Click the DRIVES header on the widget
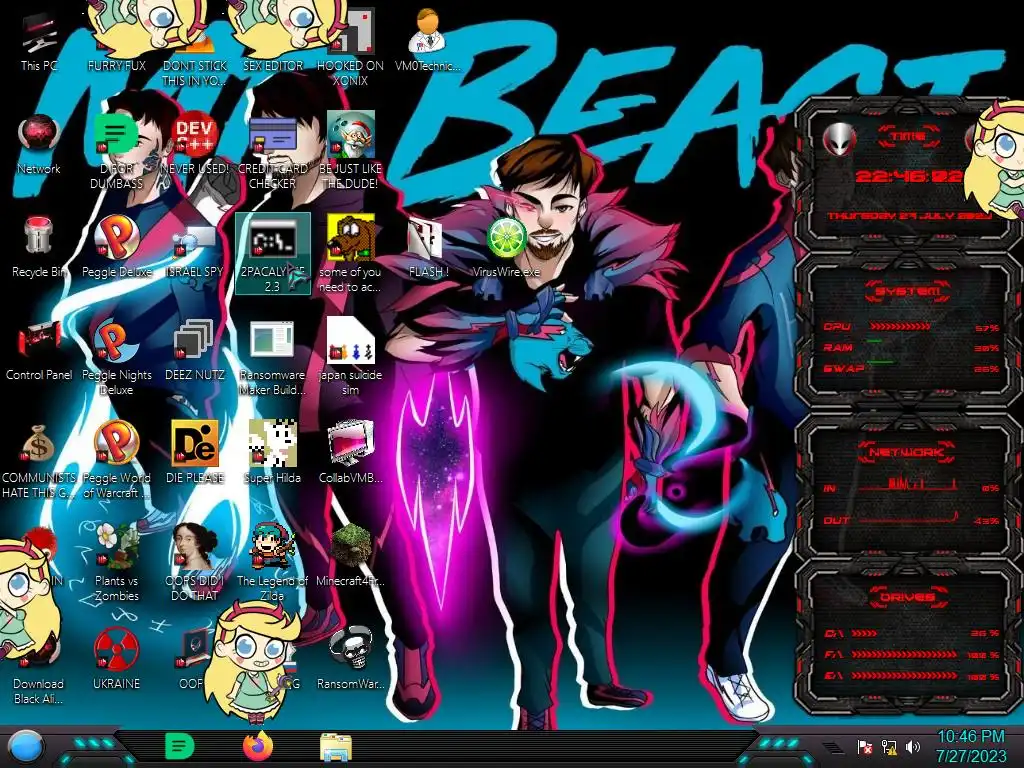Image resolution: width=1024 pixels, height=768 pixels. tap(908, 597)
